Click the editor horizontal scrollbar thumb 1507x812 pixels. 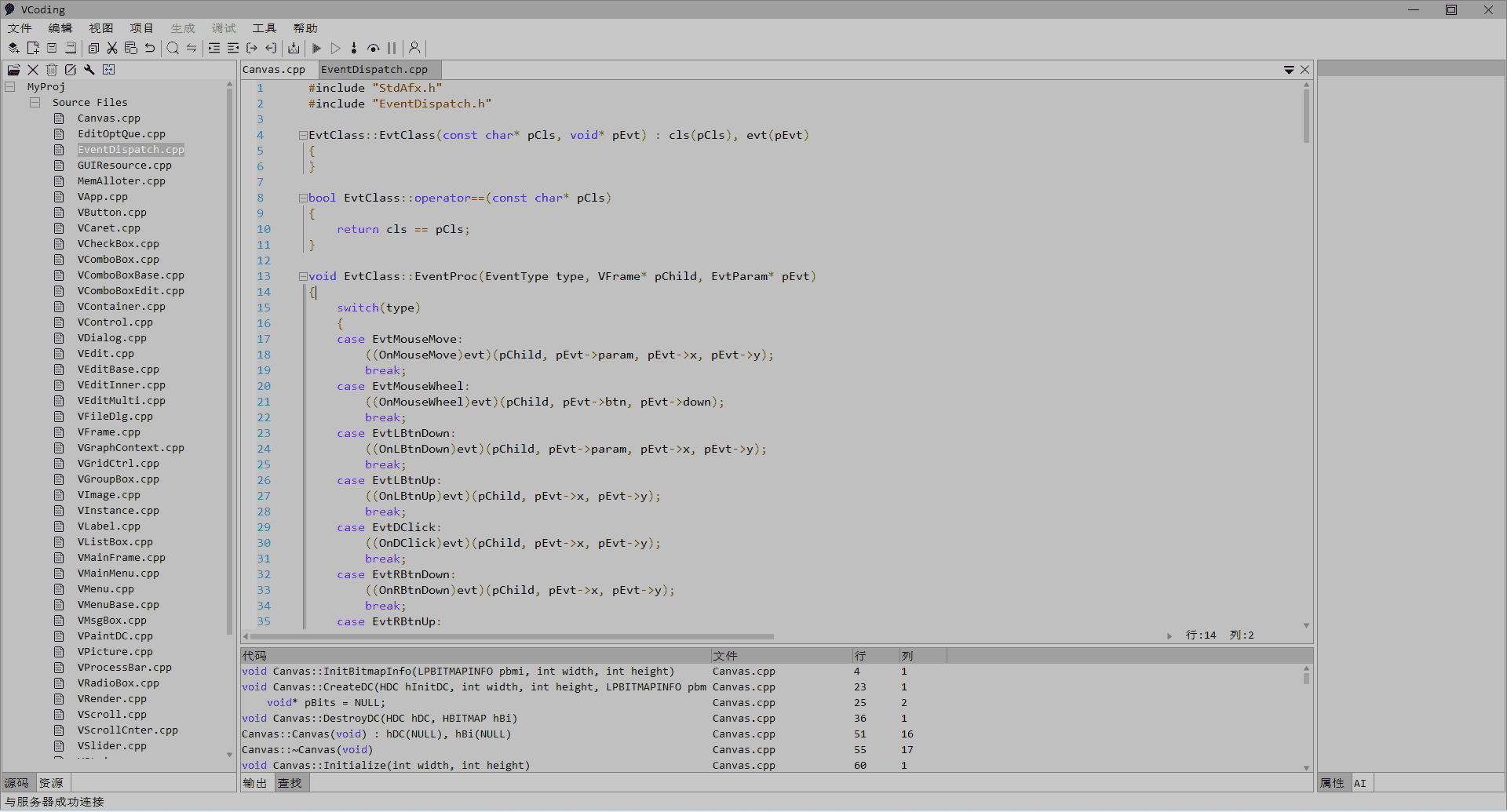[512, 636]
